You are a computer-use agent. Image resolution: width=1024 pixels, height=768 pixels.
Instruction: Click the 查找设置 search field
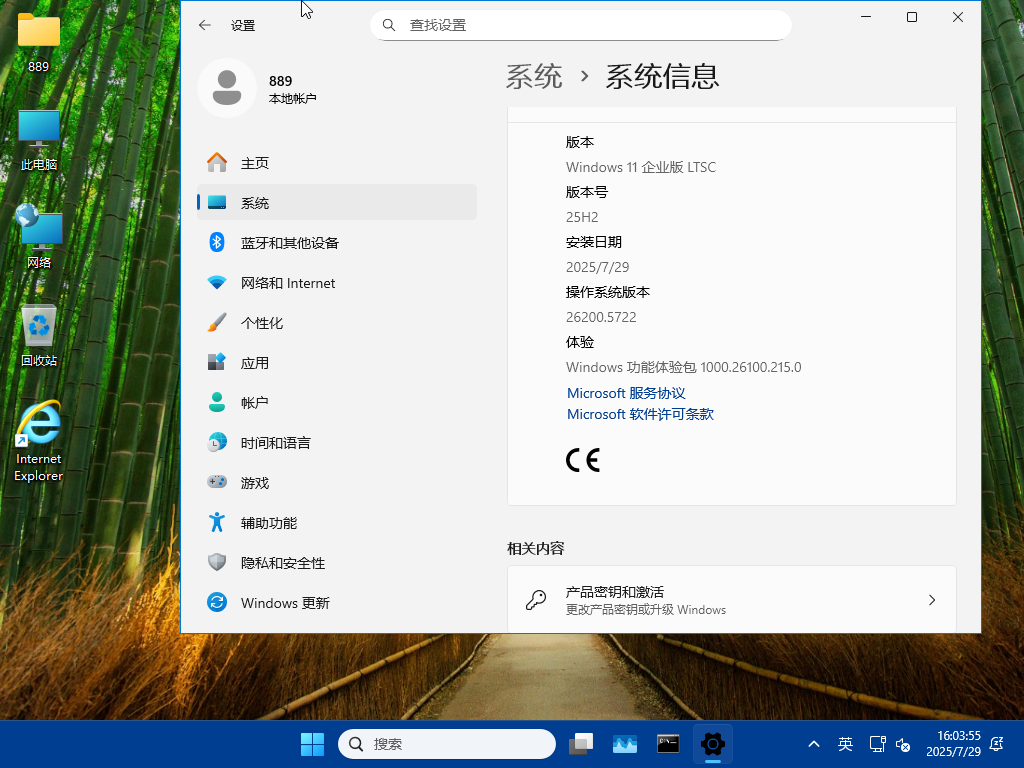[x=581, y=25]
